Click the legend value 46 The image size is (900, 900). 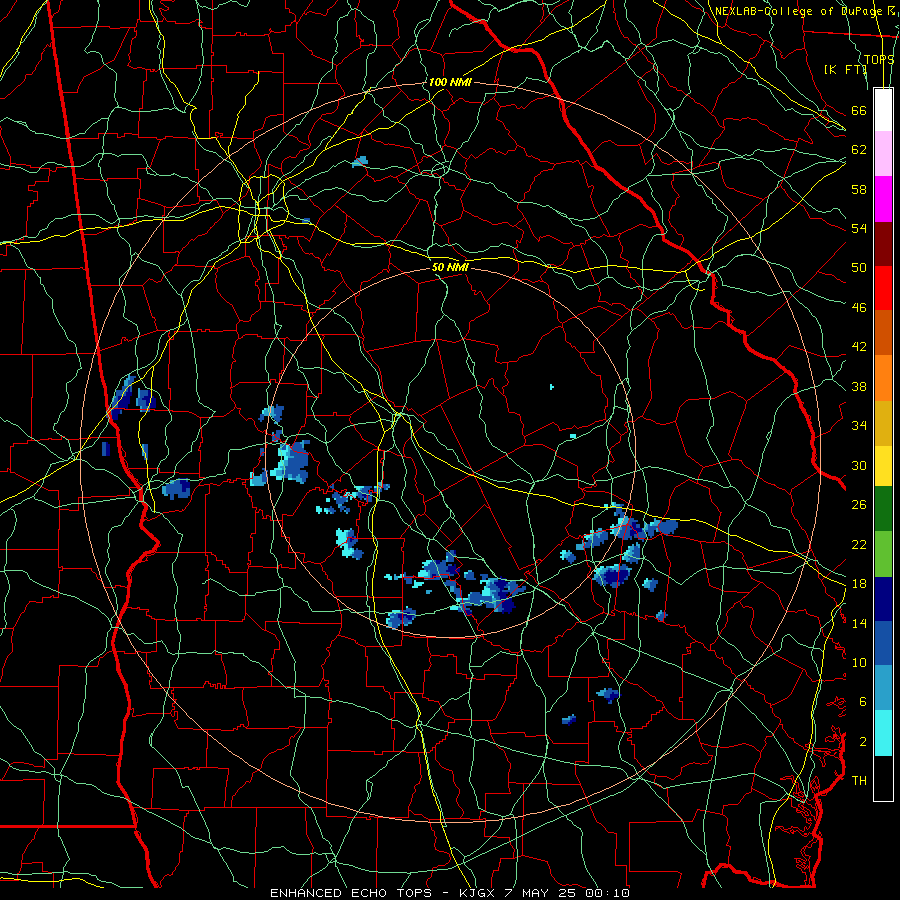[859, 308]
